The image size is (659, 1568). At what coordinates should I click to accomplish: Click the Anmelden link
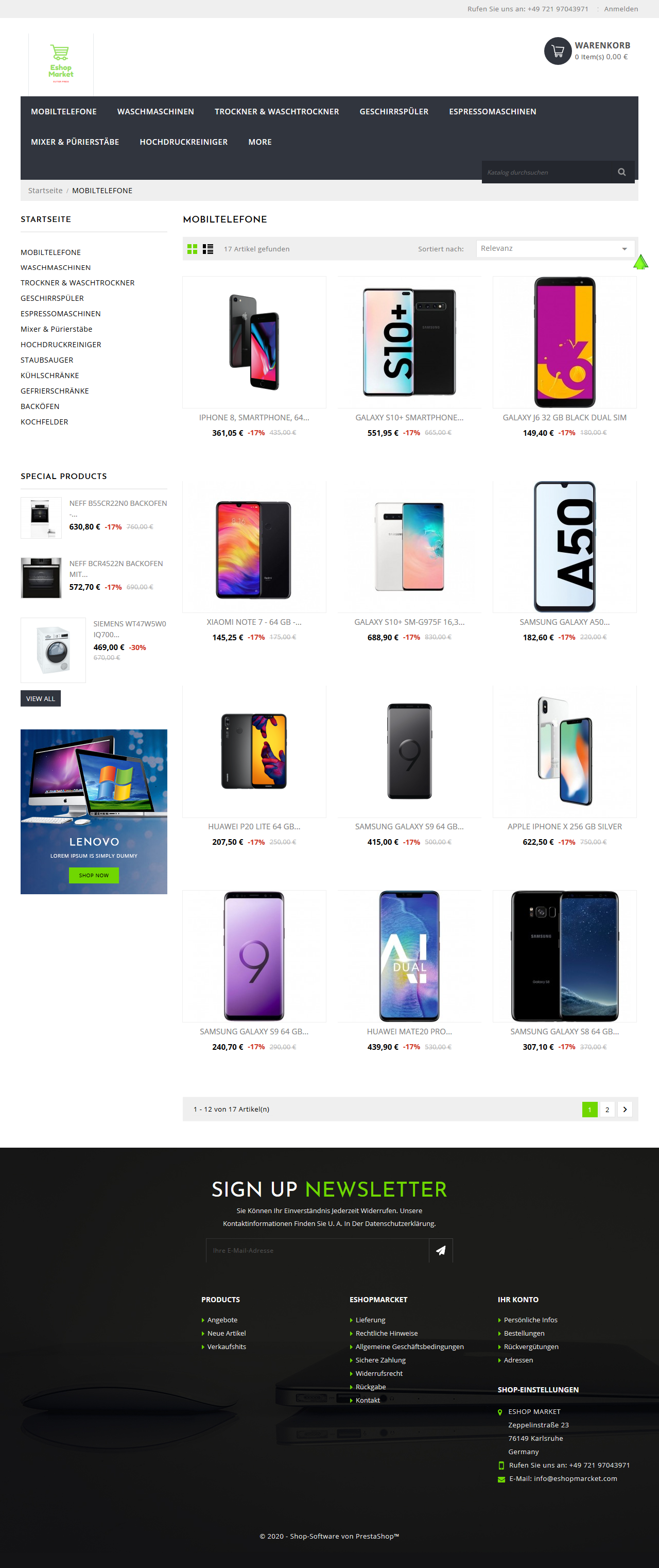tap(621, 9)
